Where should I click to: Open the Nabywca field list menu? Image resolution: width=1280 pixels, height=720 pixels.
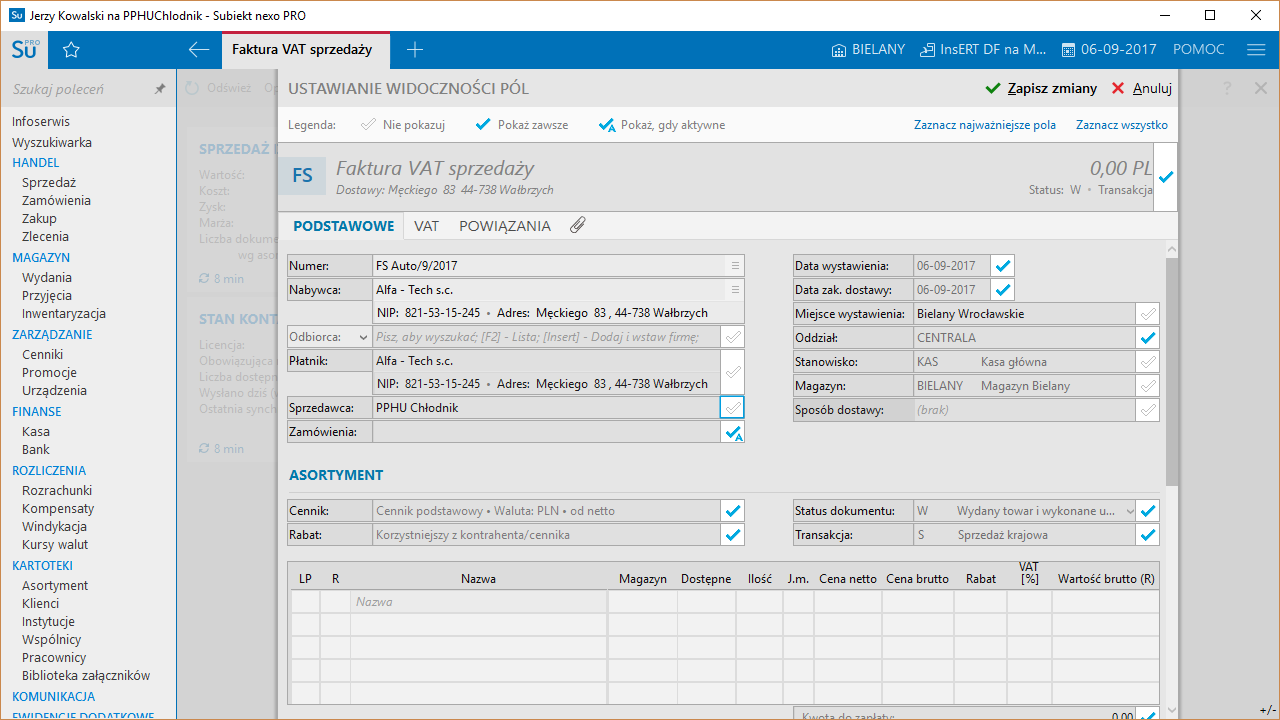click(x=735, y=290)
